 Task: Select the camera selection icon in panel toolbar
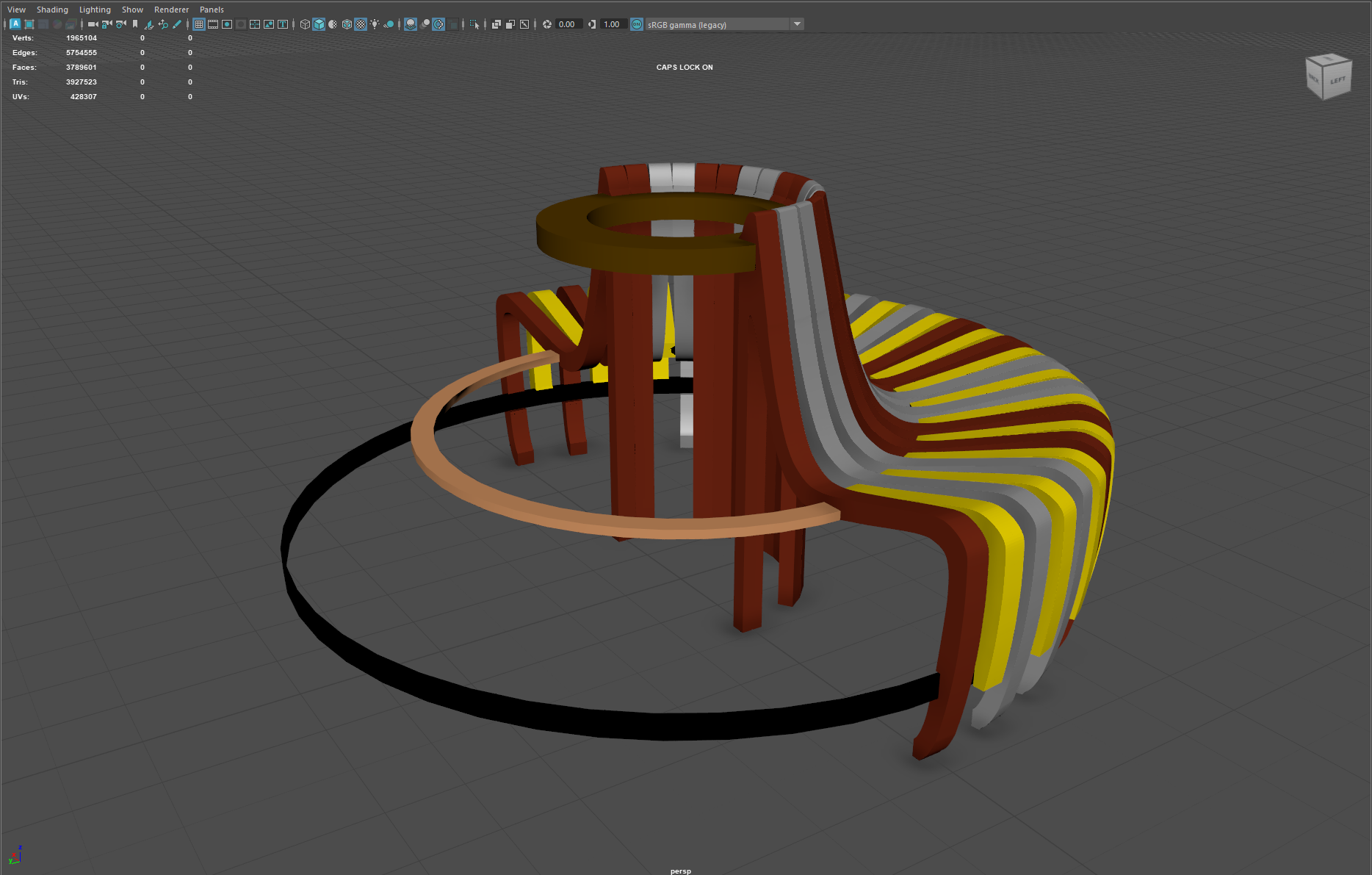[93, 24]
